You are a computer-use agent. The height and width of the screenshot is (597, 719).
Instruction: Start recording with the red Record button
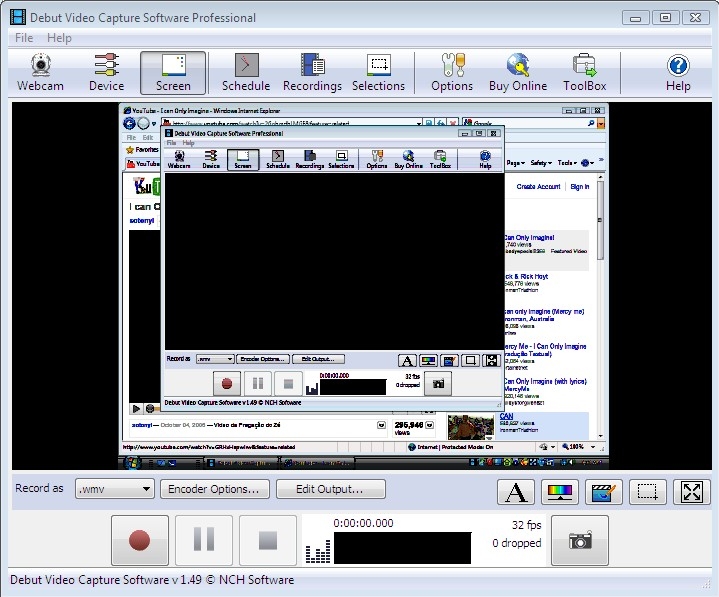(139, 541)
